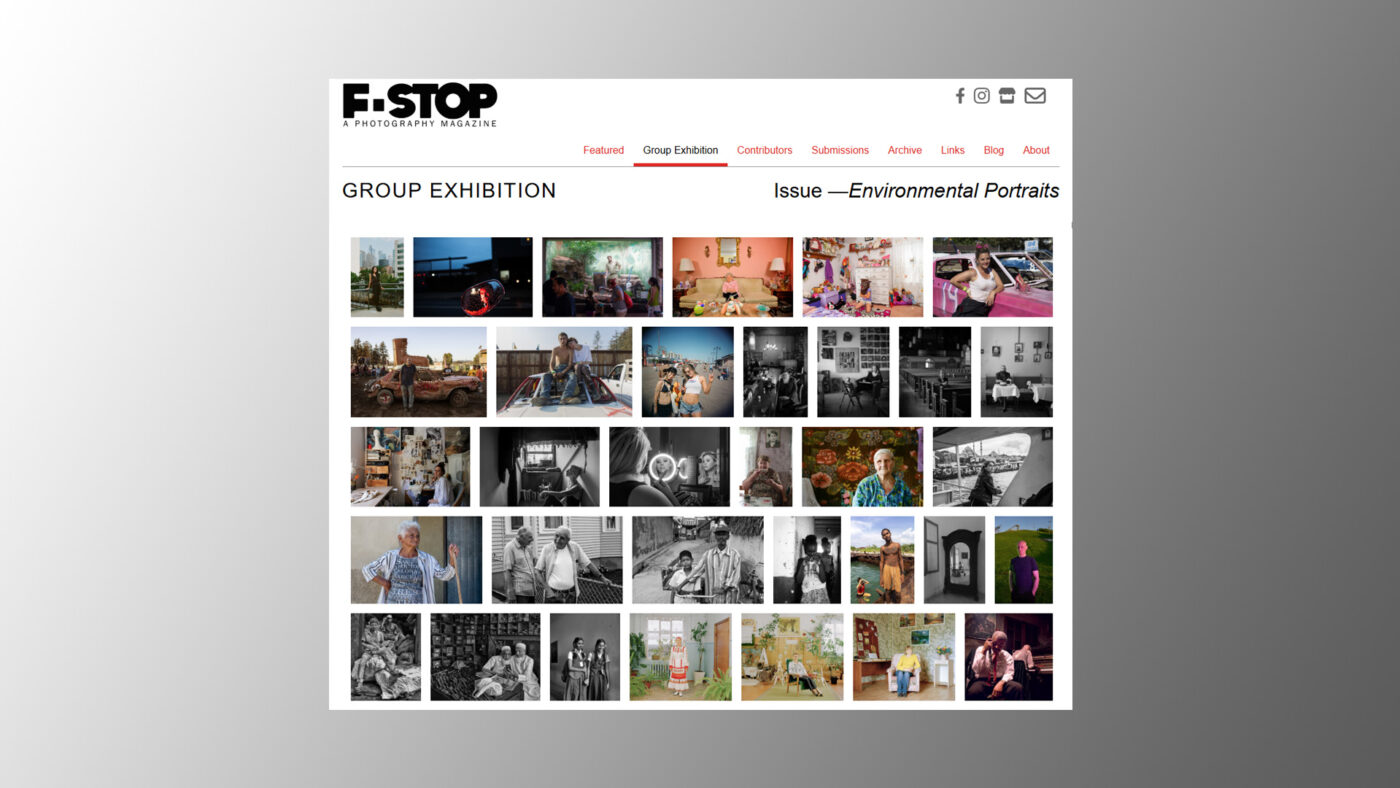The width and height of the screenshot is (1400, 788).
Task: Navigate to the Archive link
Action: 905,150
